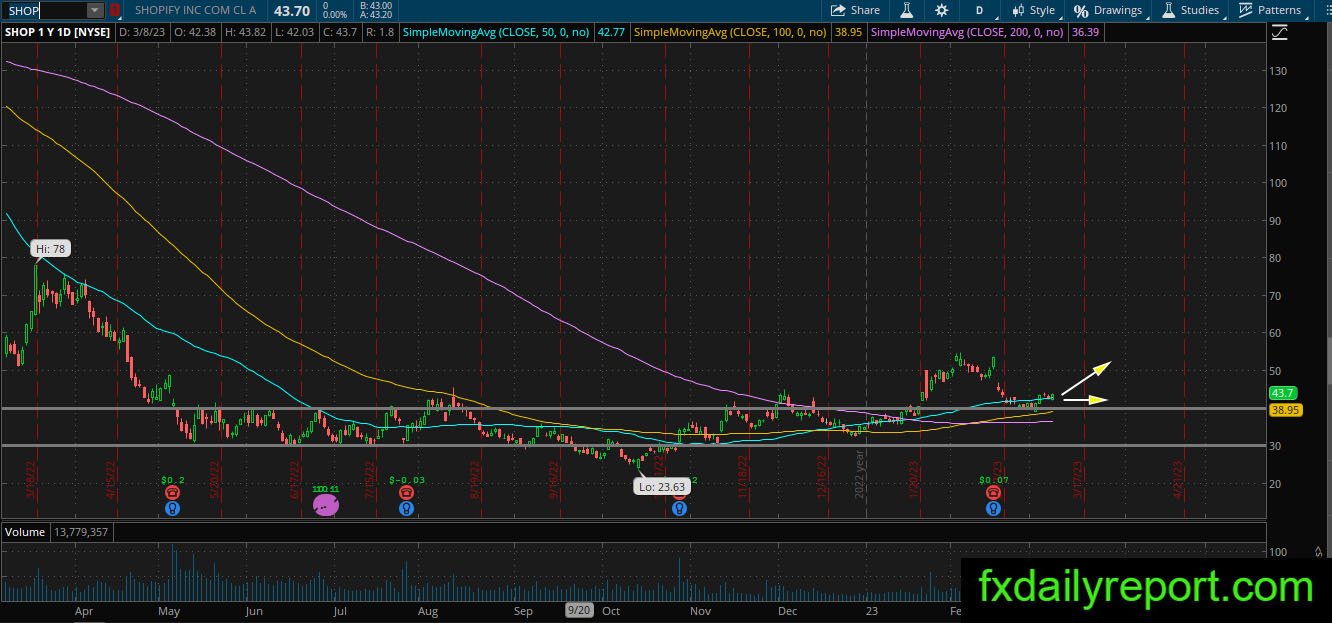Click the flask Edit Studies icon
The image size is (1332, 623).
[907, 10]
